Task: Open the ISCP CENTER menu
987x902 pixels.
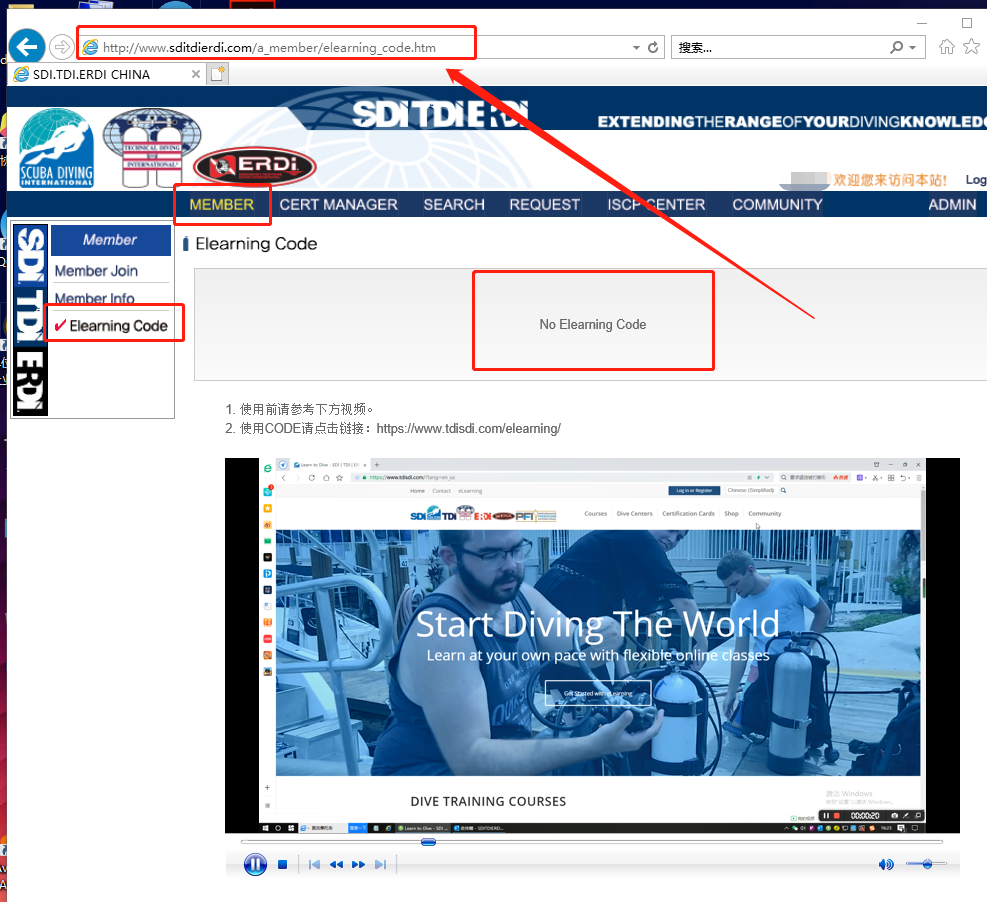Action: pyautogui.click(x=656, y=205)
